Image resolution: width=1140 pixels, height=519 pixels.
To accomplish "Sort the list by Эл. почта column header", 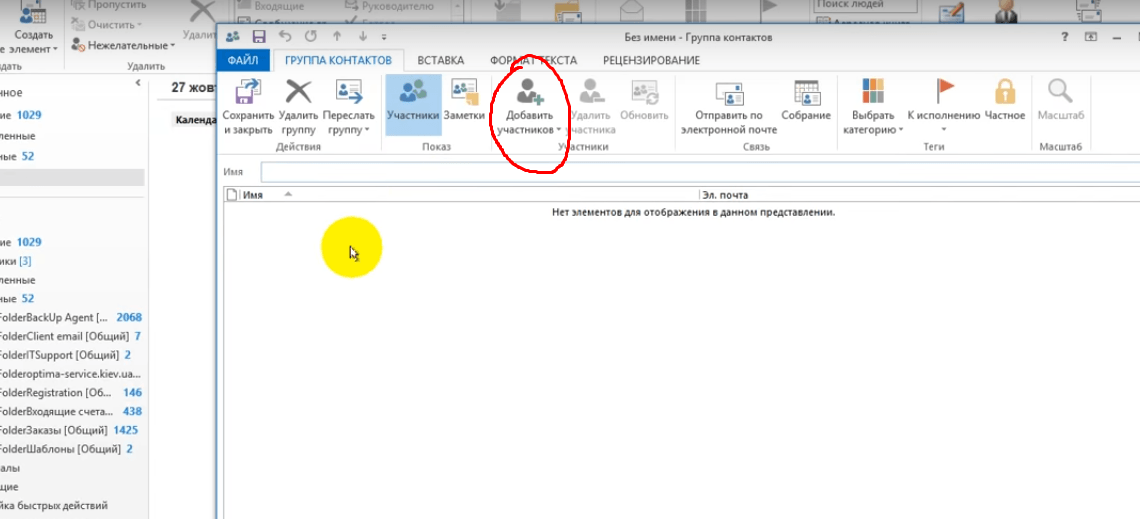I will (725, 195).
